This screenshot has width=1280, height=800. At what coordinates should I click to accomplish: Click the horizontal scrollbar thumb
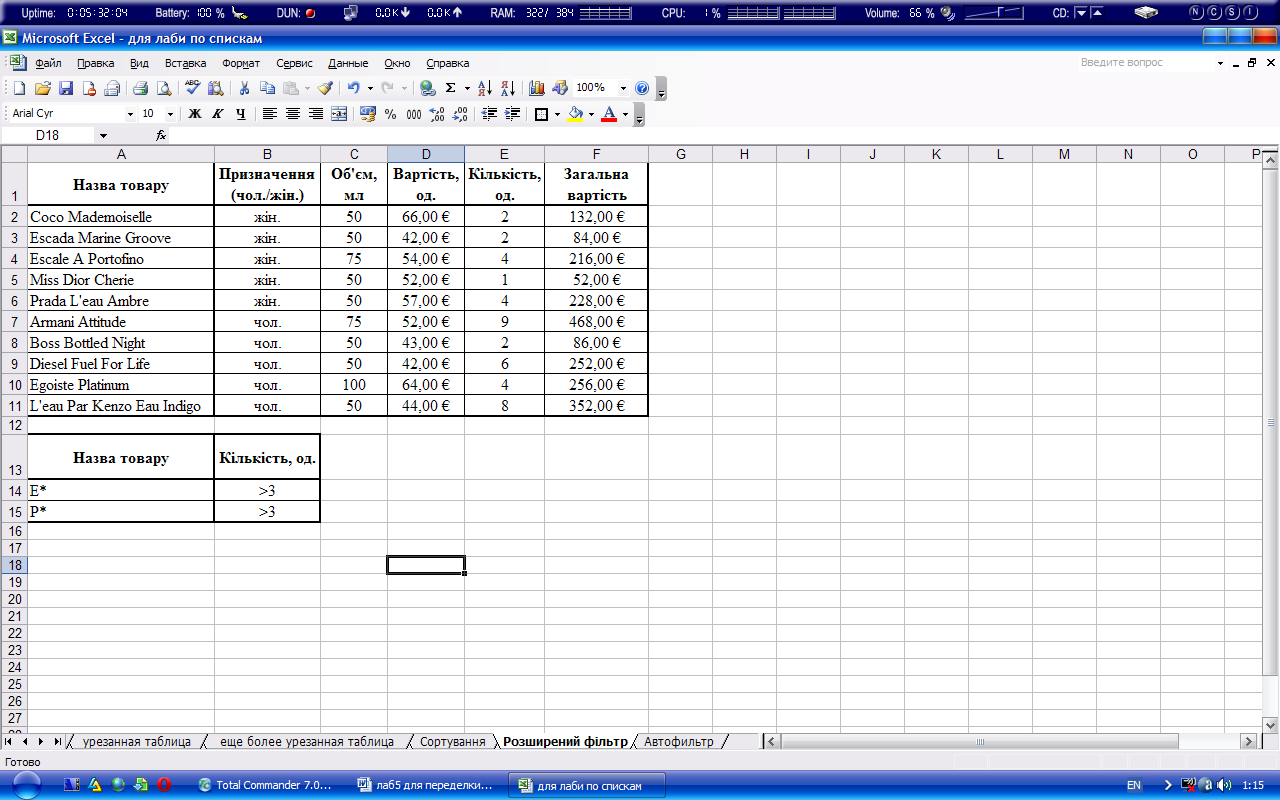[980, 742]
